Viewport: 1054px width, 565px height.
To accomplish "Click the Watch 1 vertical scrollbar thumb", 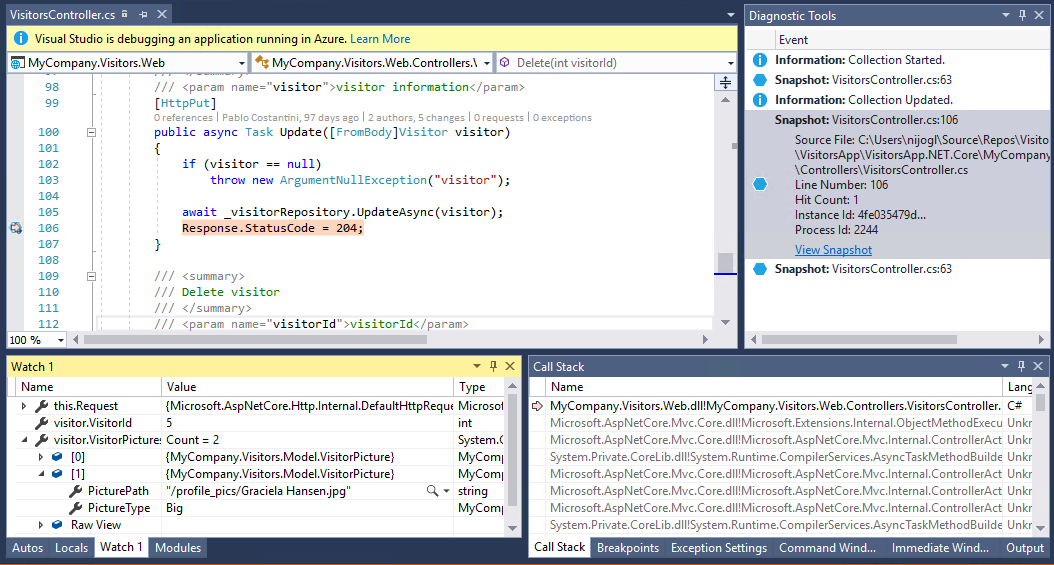I will (512, 449).
